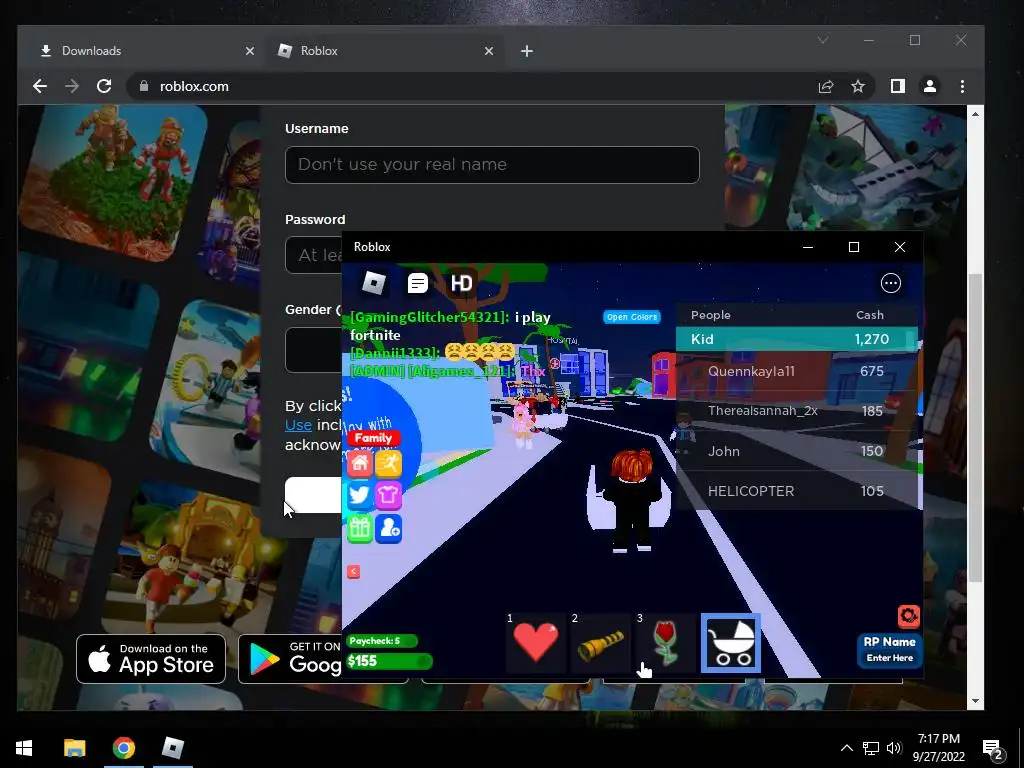Open Chrome tab search chevron

(823, 40)
